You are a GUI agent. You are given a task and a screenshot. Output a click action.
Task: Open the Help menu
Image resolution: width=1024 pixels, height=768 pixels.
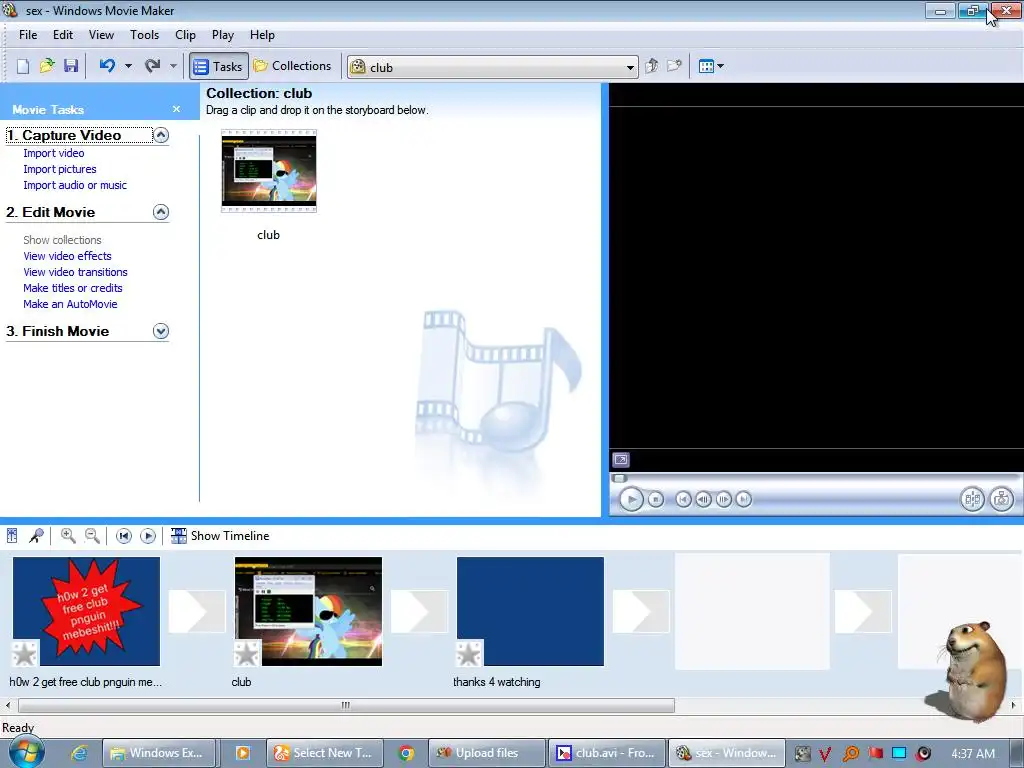pos(262,35)
